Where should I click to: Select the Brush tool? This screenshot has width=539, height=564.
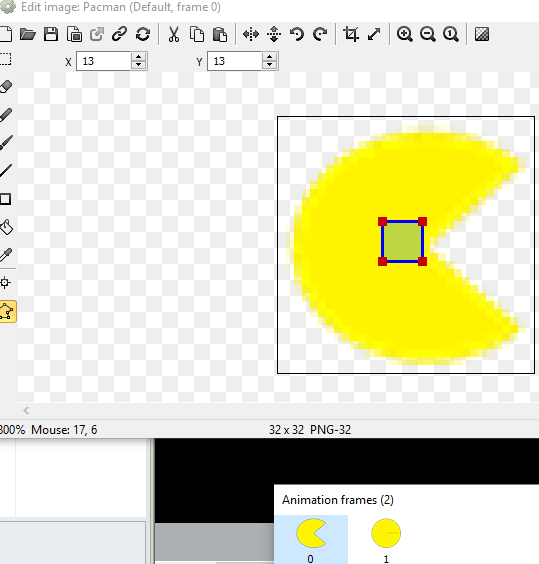pos(6,143)
